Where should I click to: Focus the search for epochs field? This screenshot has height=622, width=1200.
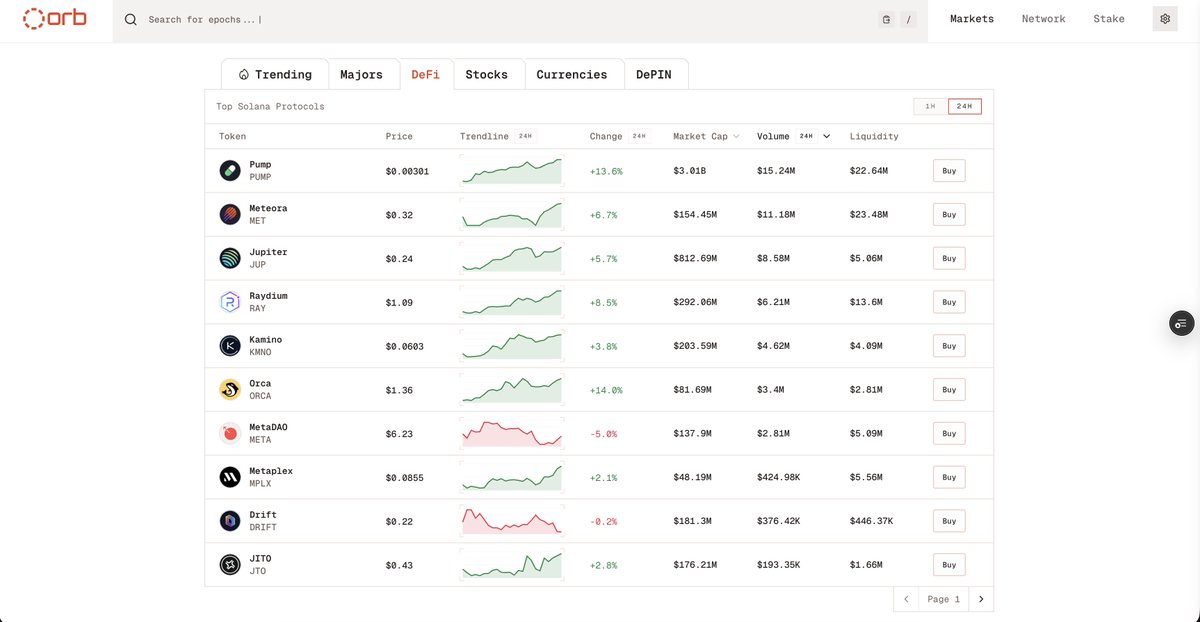505,19
